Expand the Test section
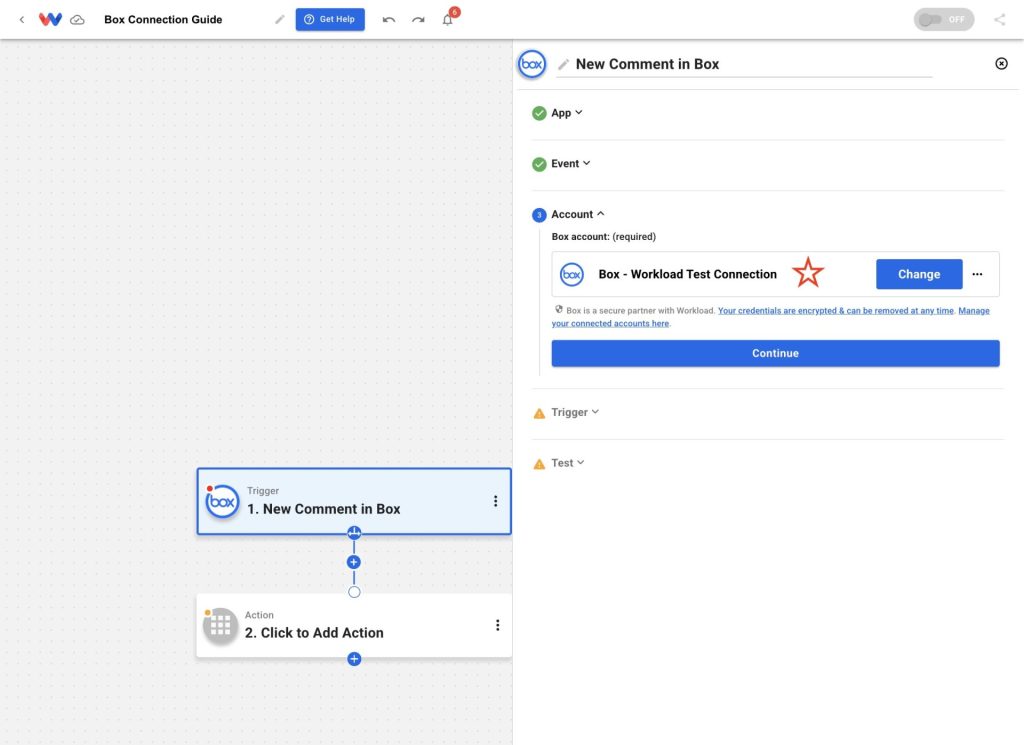1024x745 pixels. [x=568, y=463]
